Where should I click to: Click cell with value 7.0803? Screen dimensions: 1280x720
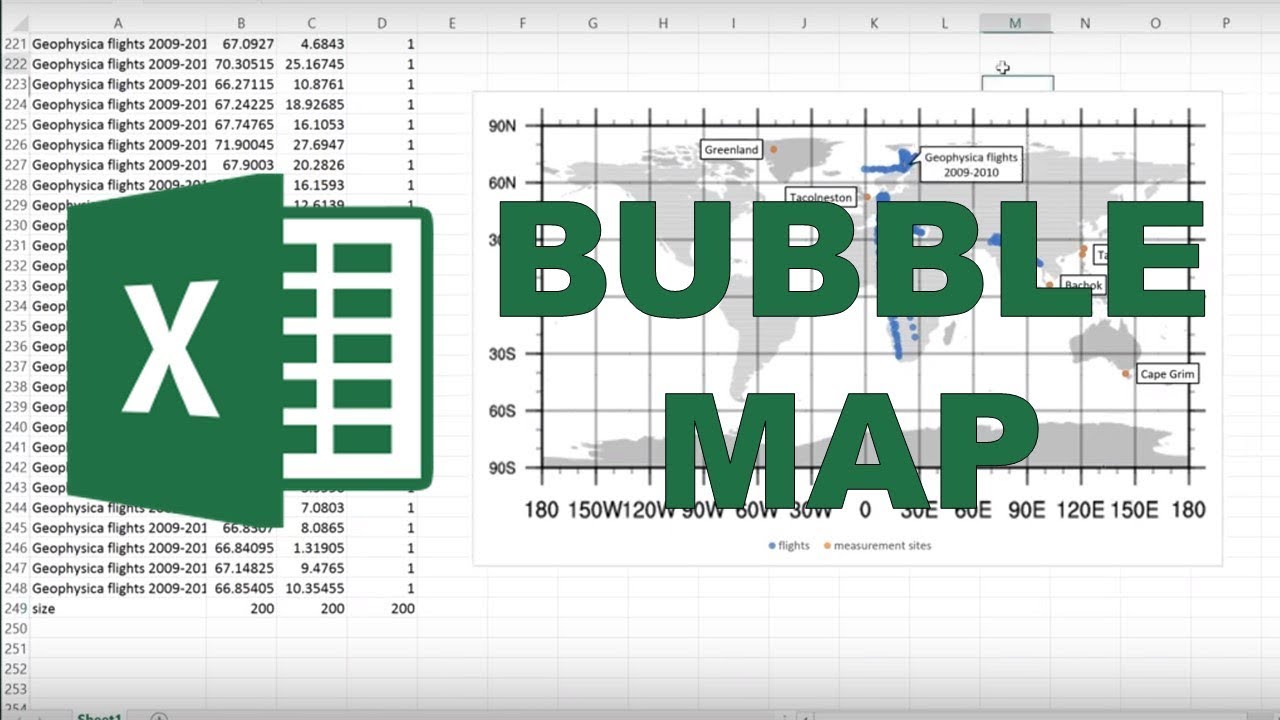click(x=312, y=508)
